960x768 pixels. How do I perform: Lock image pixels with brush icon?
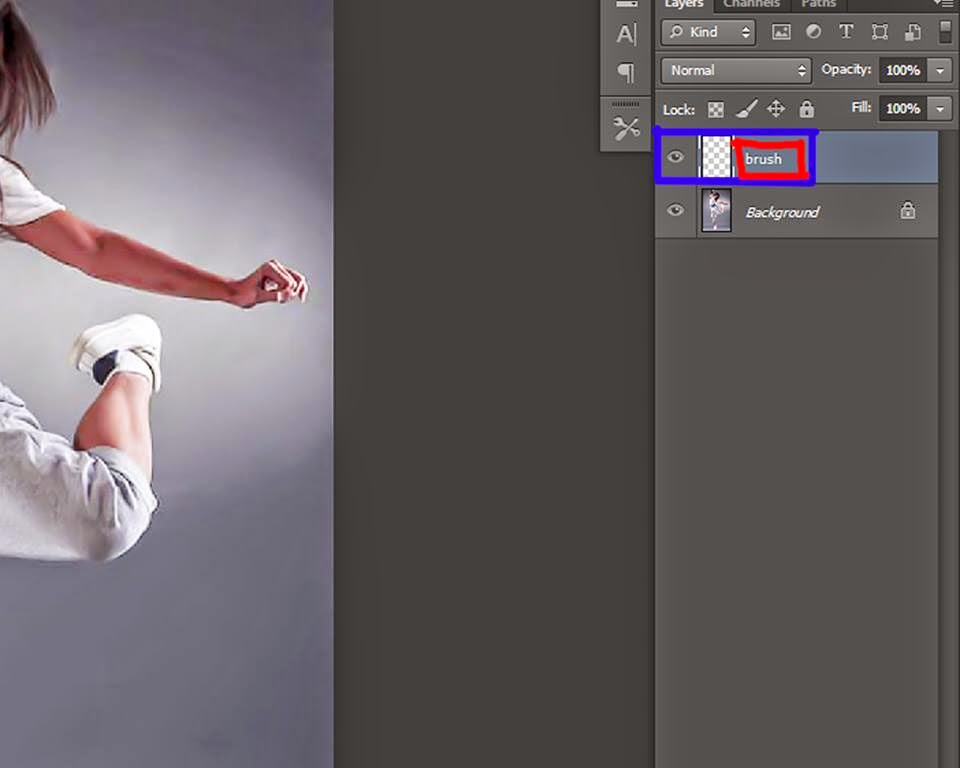pyautogui.click(x=746, y=109)
